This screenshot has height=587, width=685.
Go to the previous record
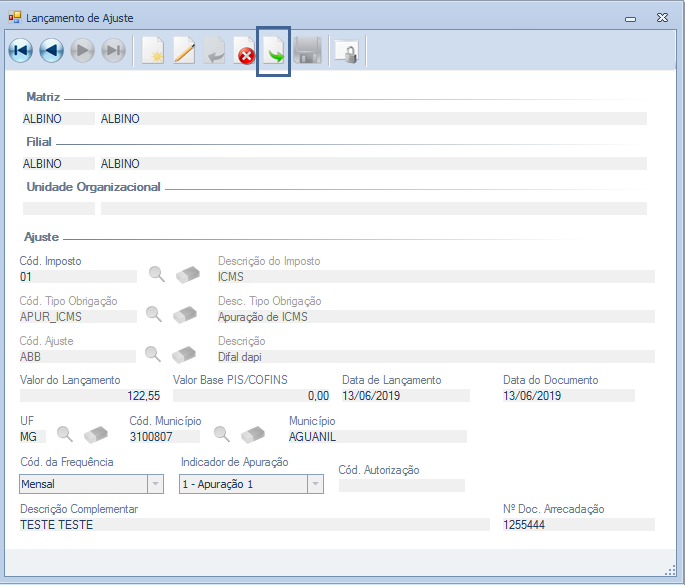coord(51,52)
